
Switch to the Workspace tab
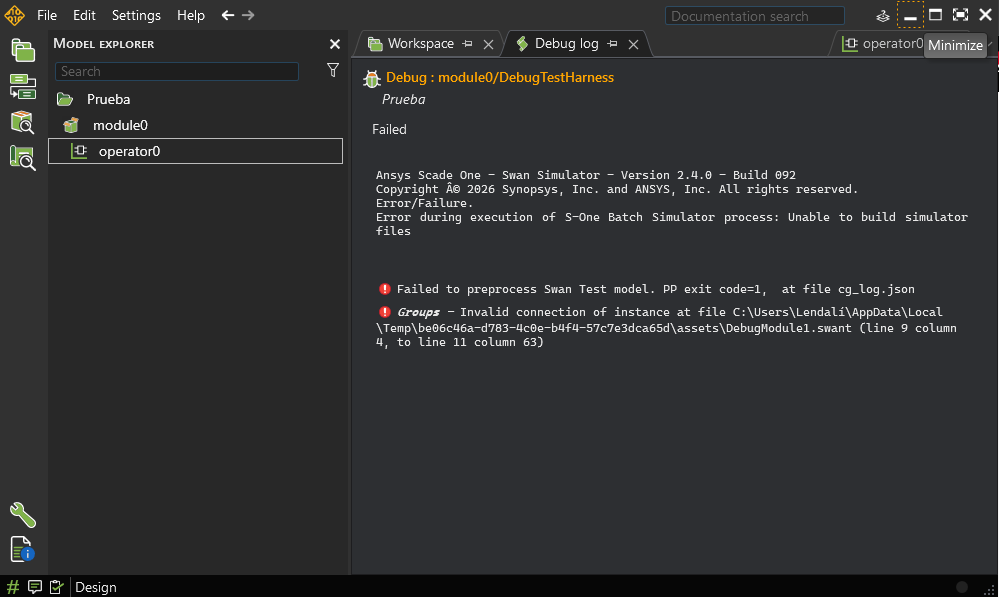pos(420,44)
